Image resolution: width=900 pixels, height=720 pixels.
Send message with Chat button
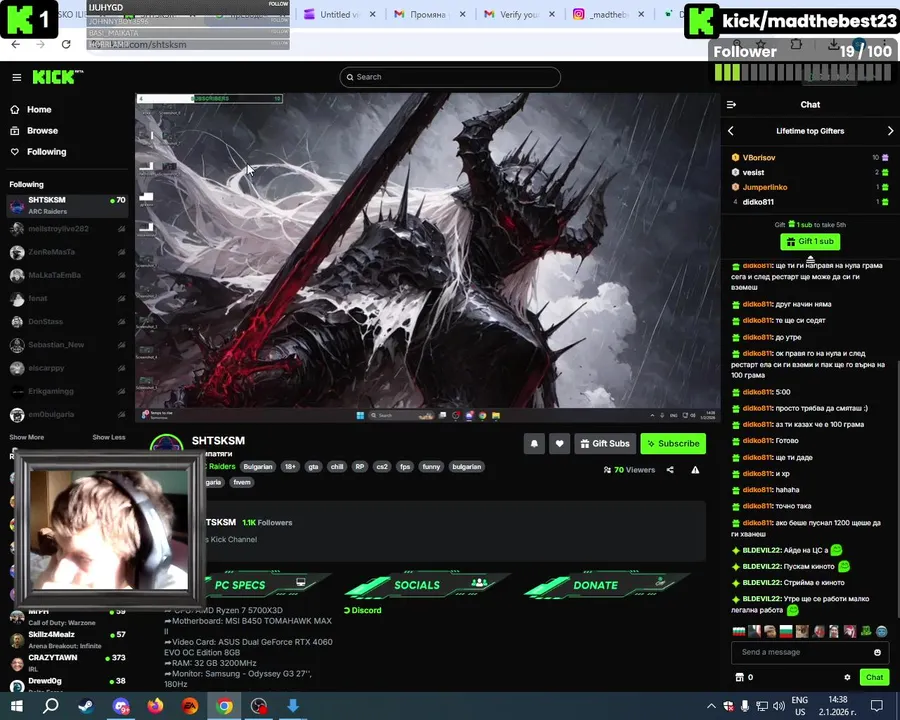874,678
